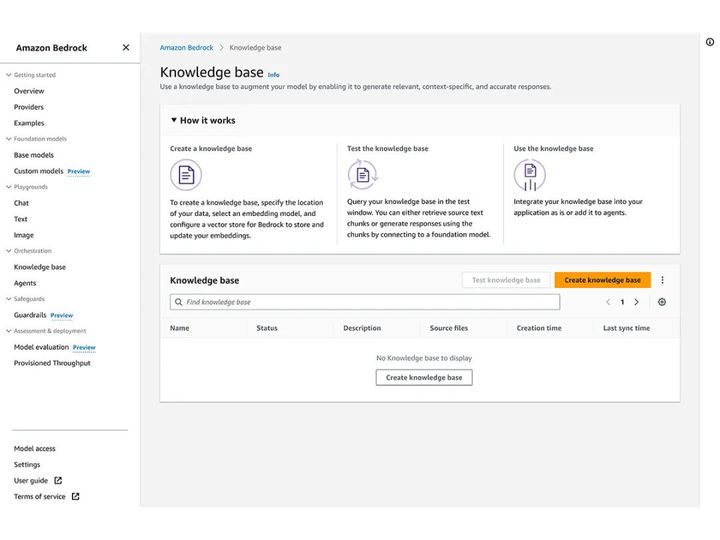
Task: Open Guardrails in the sidebar
Action: coord(30,315)
